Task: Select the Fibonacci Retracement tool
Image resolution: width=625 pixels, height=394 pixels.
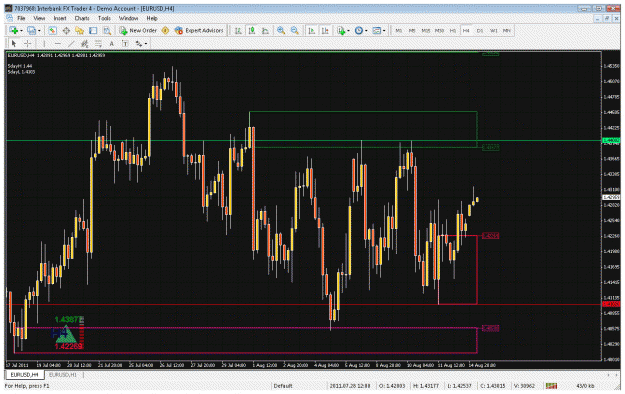Action: point(98,43)
